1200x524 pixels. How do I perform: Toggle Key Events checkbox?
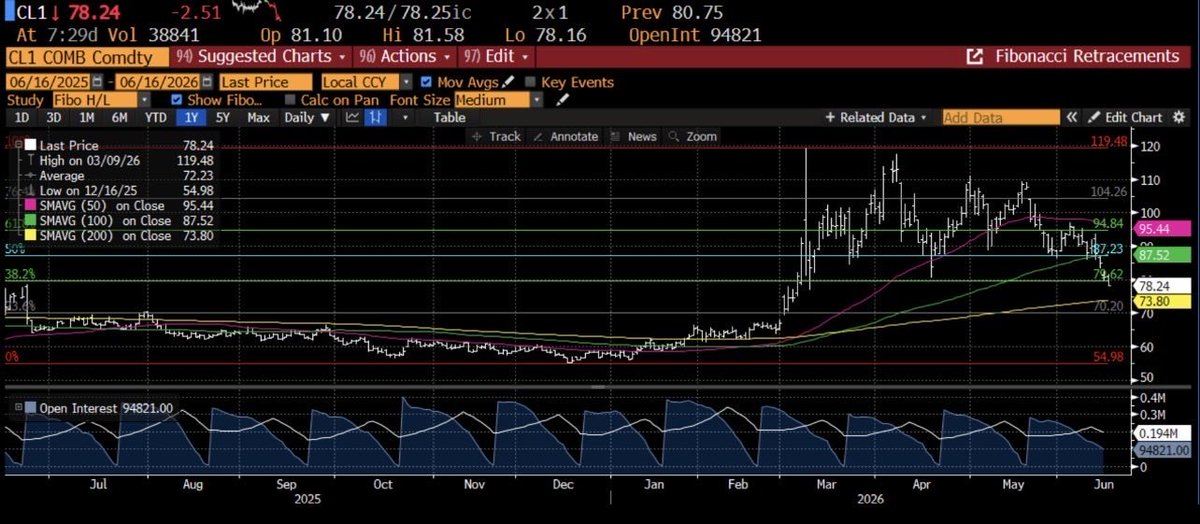[531, 82]
